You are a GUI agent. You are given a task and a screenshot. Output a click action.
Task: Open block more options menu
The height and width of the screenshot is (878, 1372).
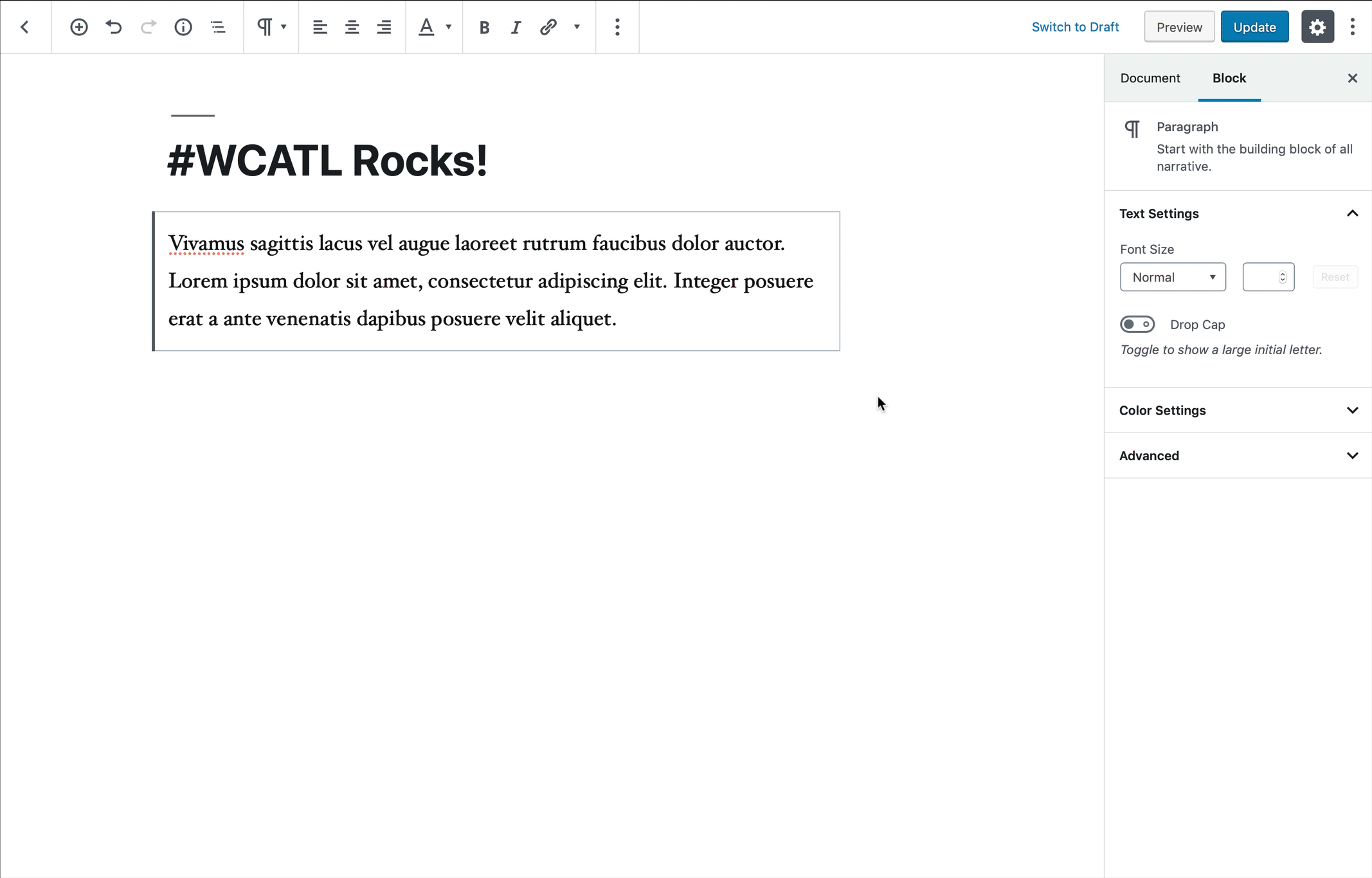tap(617, 27)
